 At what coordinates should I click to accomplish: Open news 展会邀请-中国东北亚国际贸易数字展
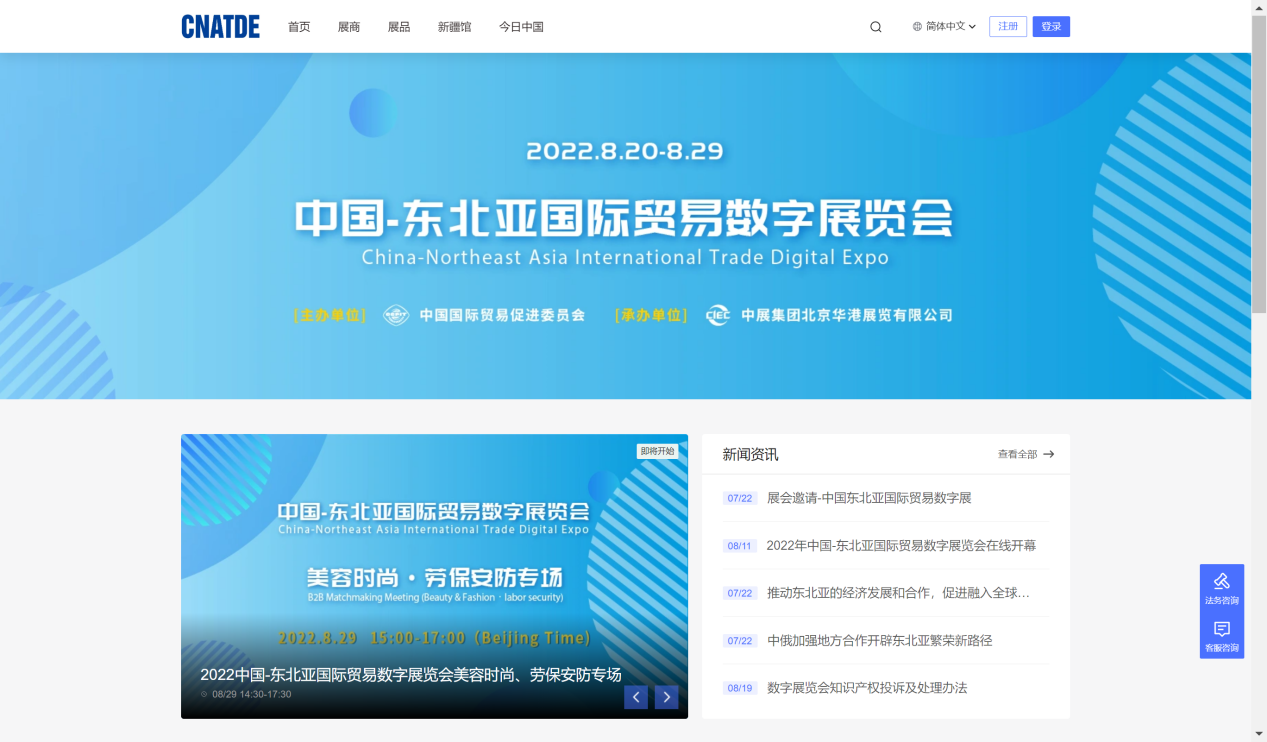869,498
